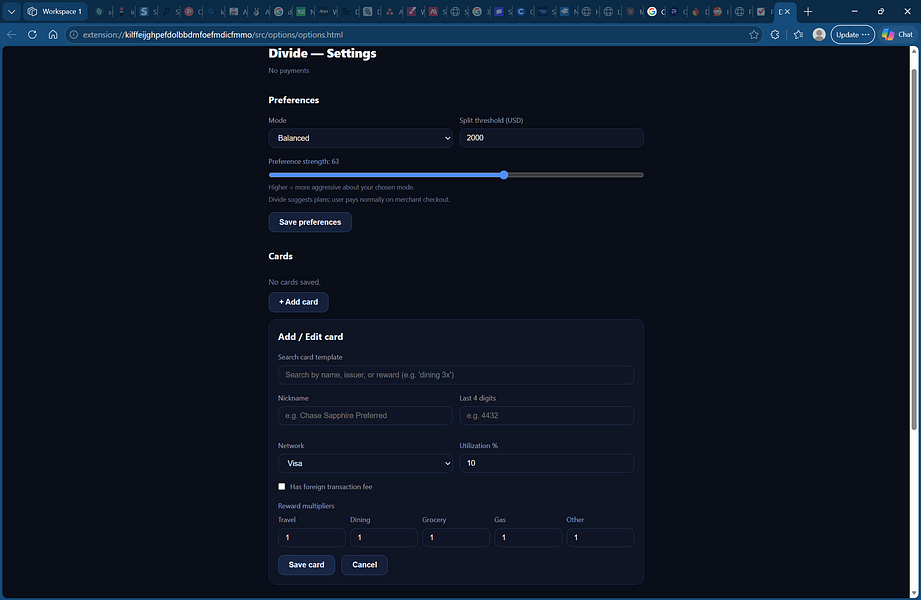Close the active Divide settings tab

pyautogui.click(x=787, y=12)
